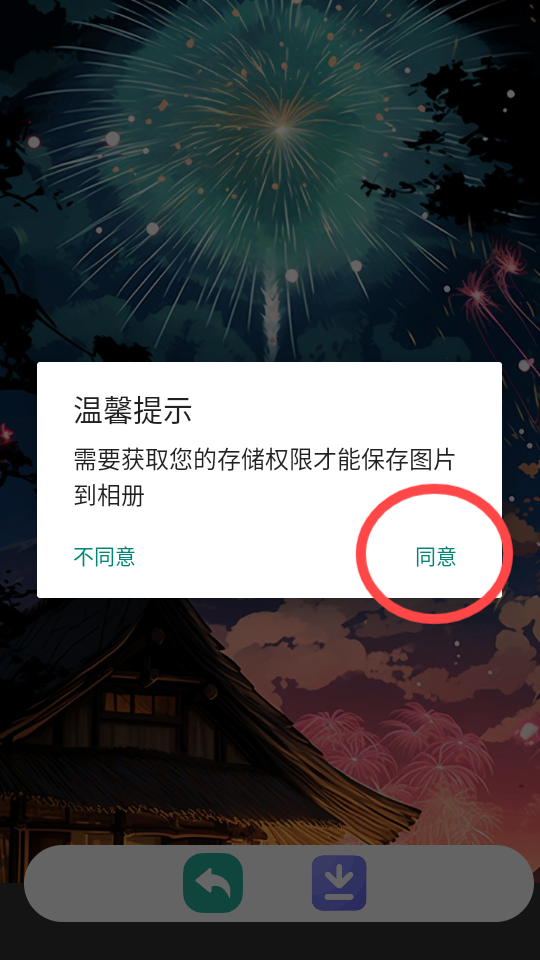
Task: Tap the 到相册 text line in dialog
Action: pos(109,495)
